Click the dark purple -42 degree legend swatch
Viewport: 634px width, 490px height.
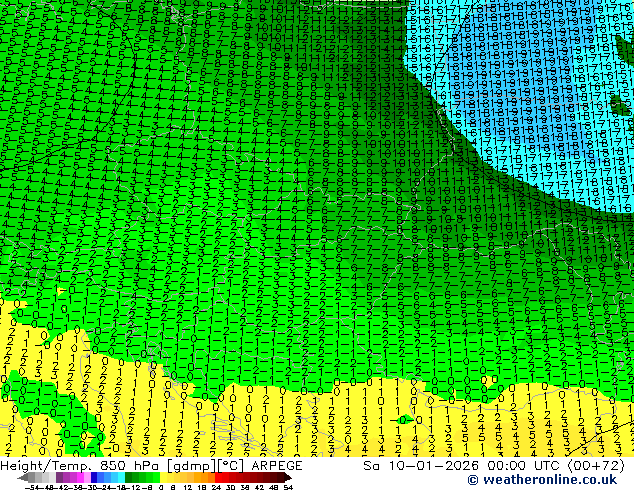click(x=59, y=477)
